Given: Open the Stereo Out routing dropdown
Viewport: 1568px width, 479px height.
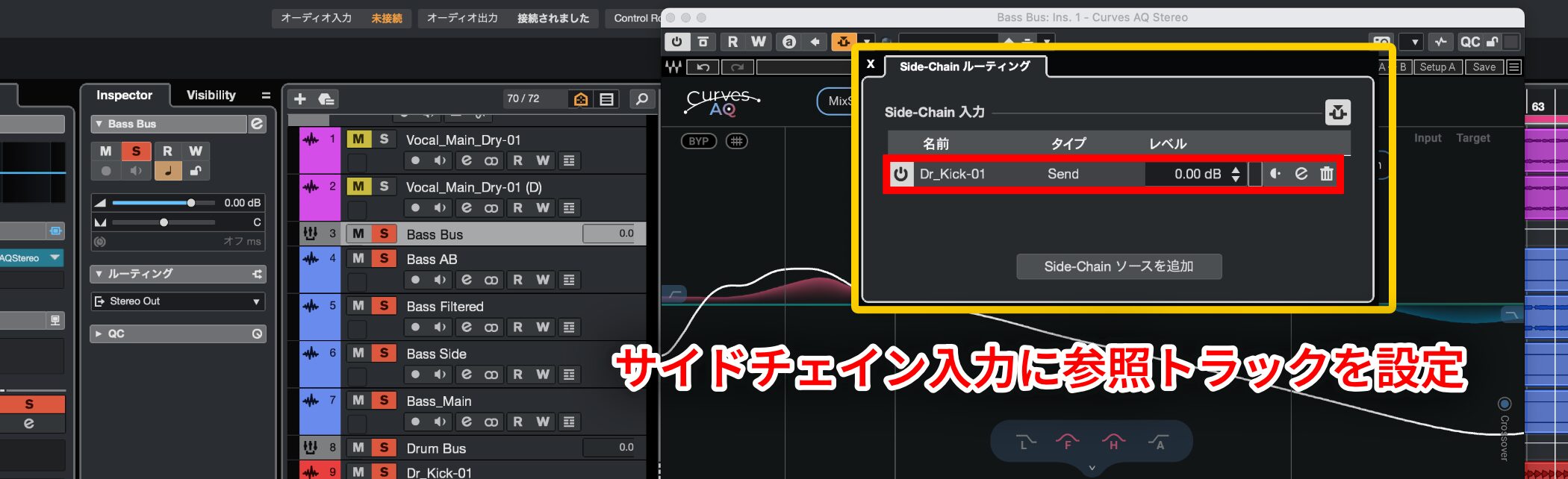Looking at the screenshot, I should pos(178,301).
